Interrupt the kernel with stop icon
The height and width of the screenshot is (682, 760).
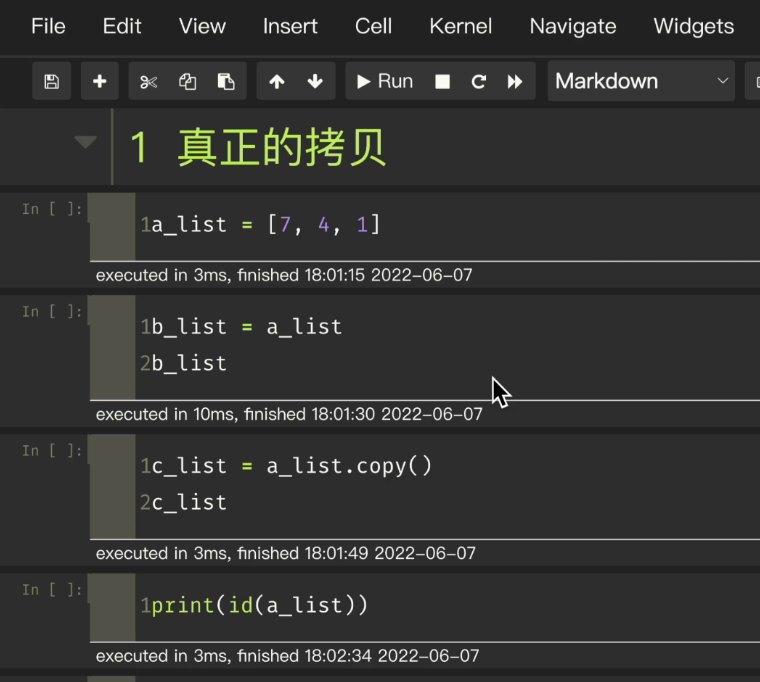pos(442,82)
